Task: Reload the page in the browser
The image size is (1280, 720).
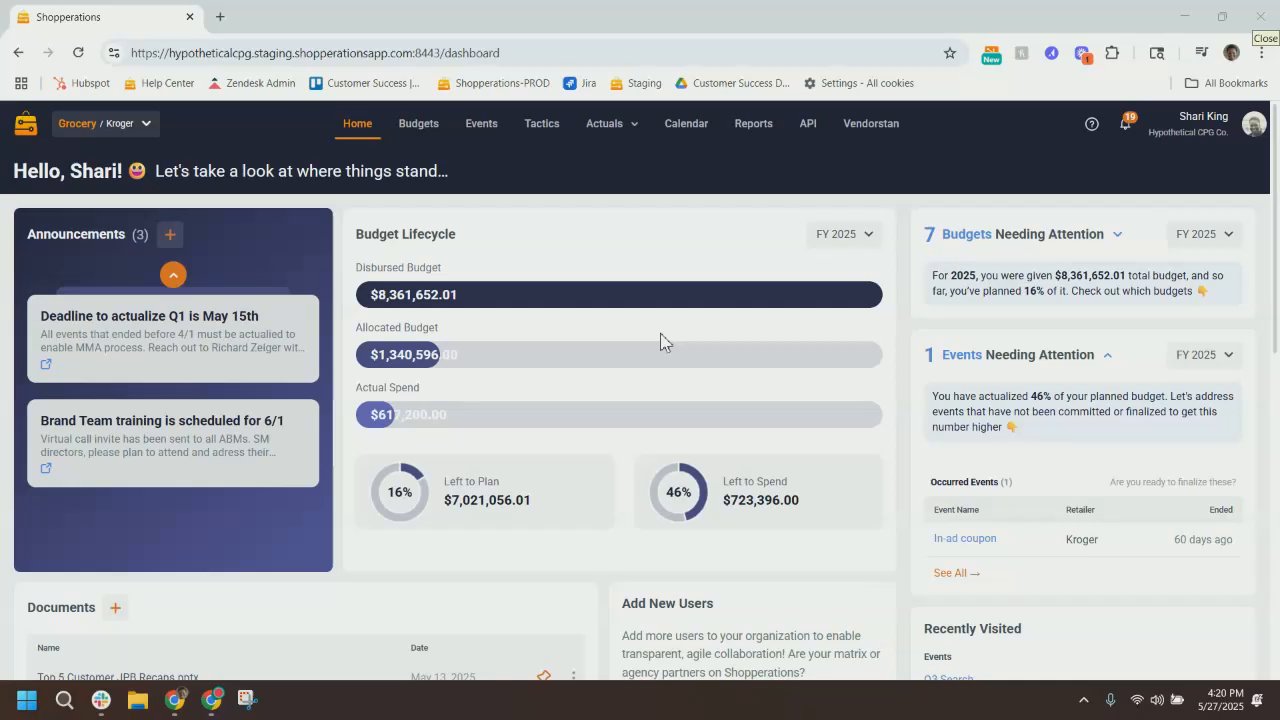Action: point(78,53)
